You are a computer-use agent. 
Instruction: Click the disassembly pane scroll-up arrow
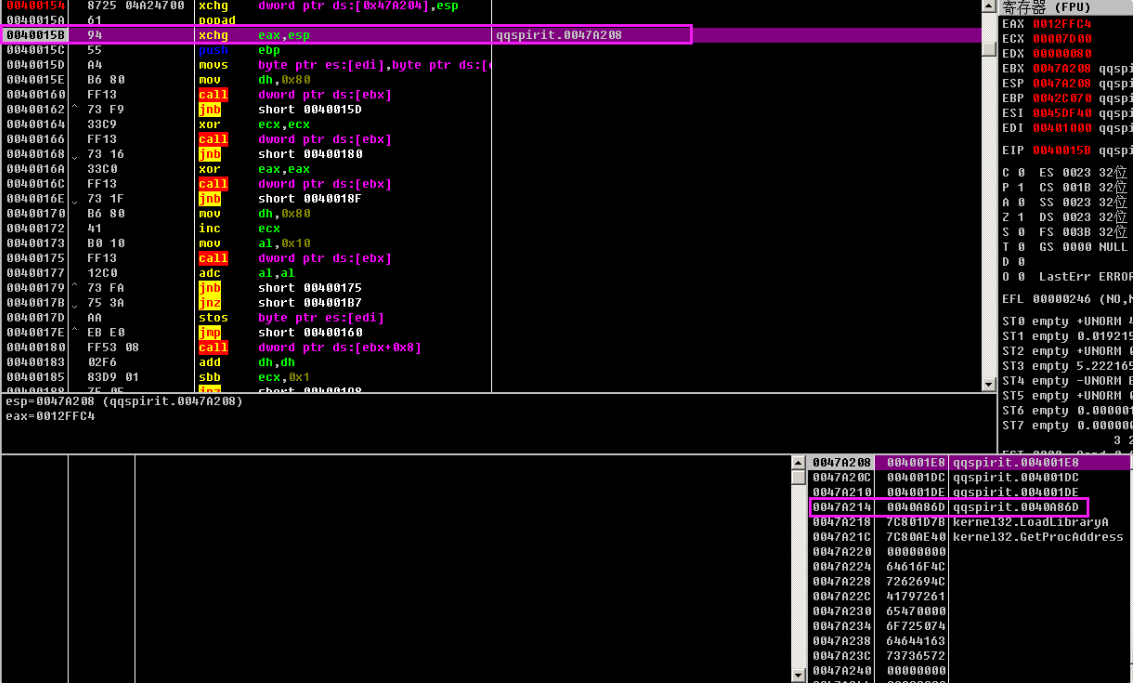point(989,6)
